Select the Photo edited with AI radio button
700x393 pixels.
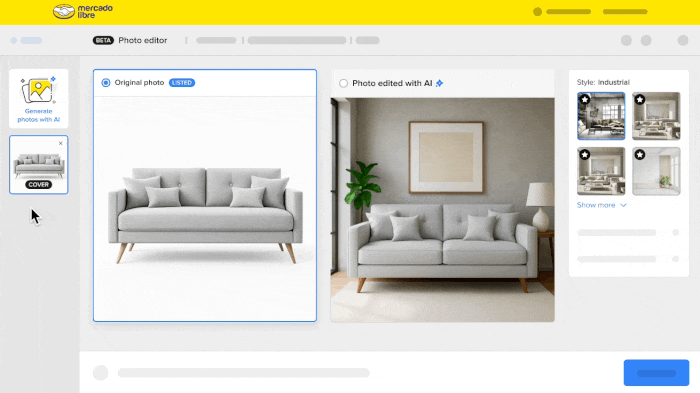[343, 84]
